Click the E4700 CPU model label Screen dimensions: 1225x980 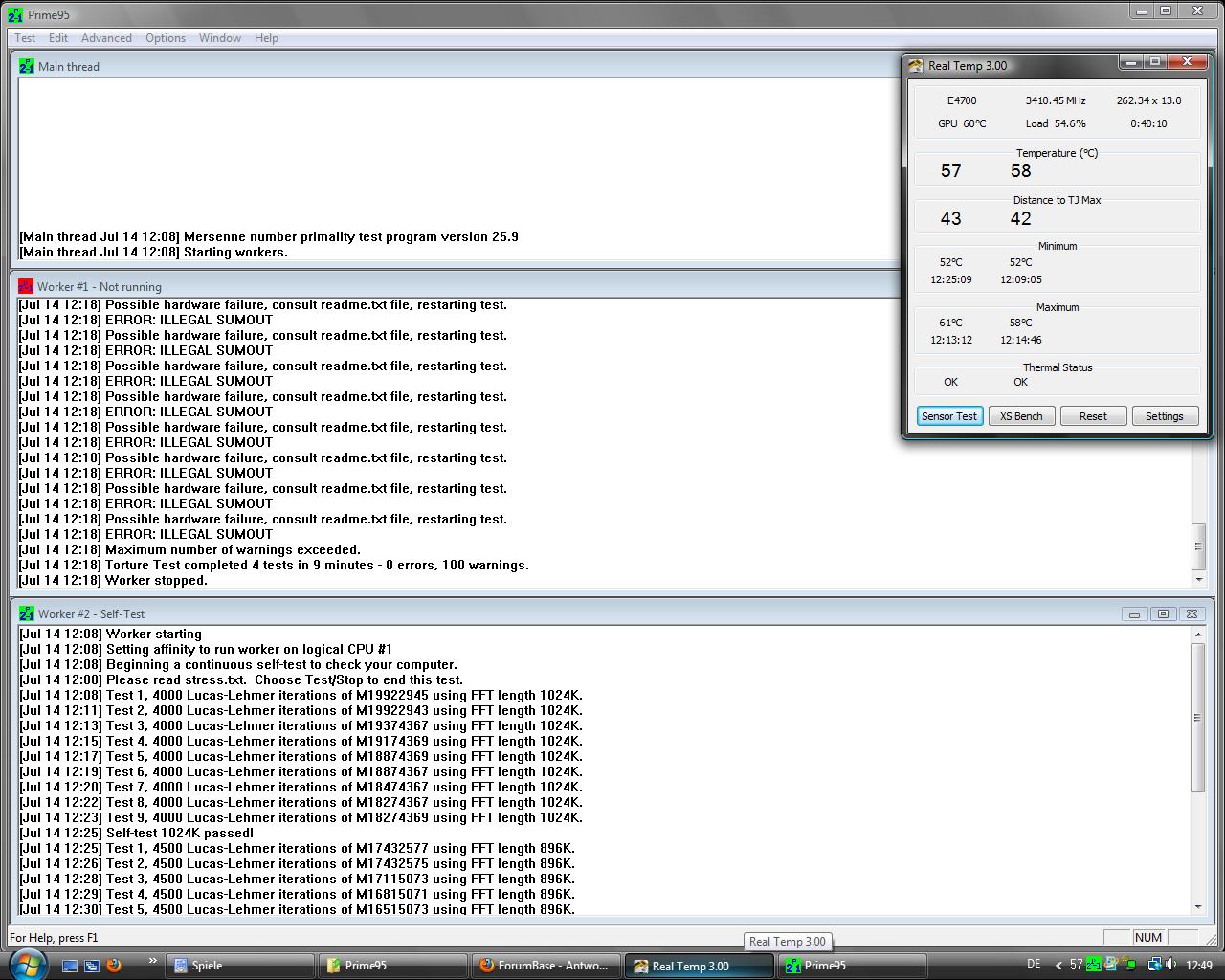point(962,100)
